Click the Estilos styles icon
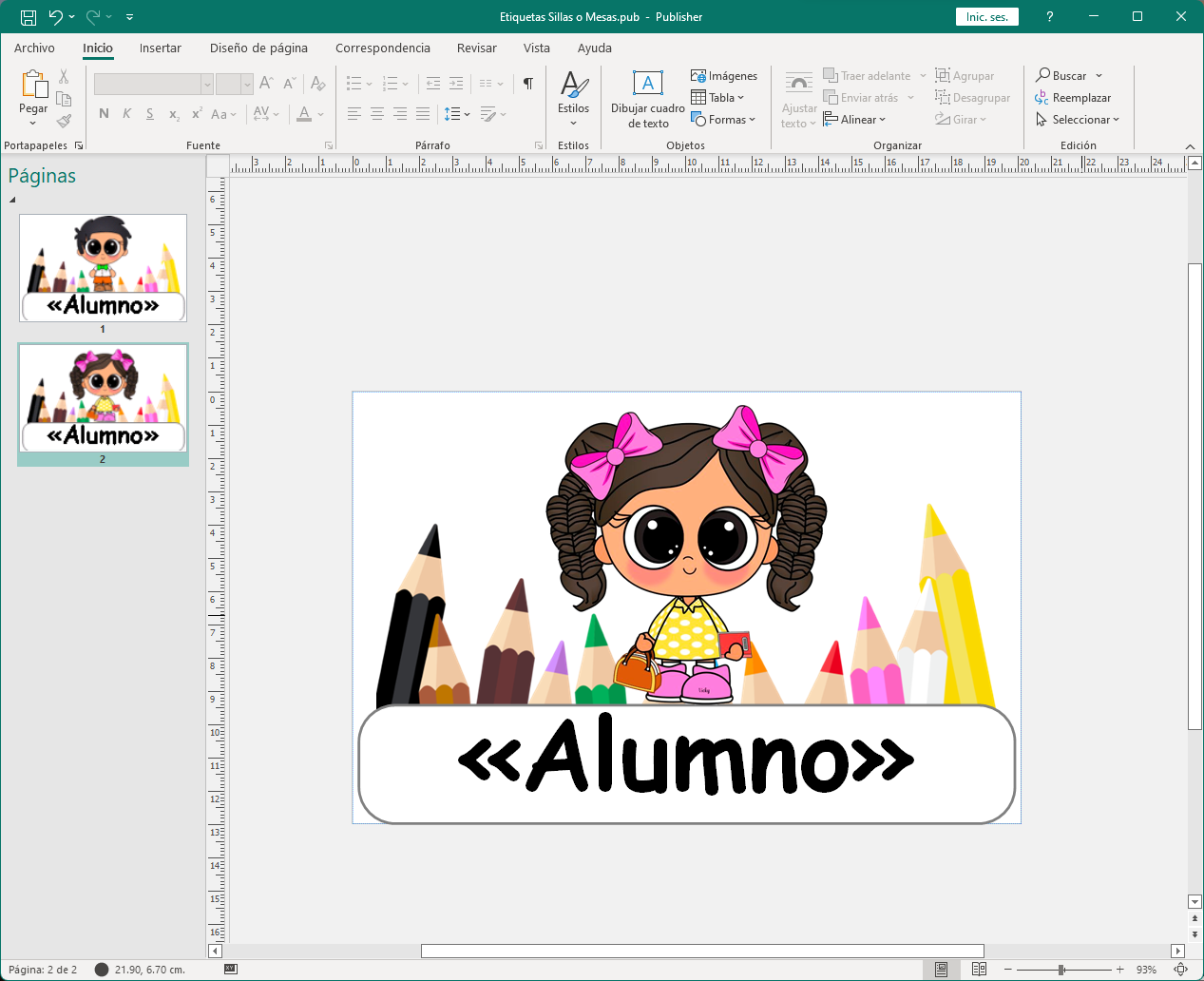The image size is (1204, 981). coord(573,86)
